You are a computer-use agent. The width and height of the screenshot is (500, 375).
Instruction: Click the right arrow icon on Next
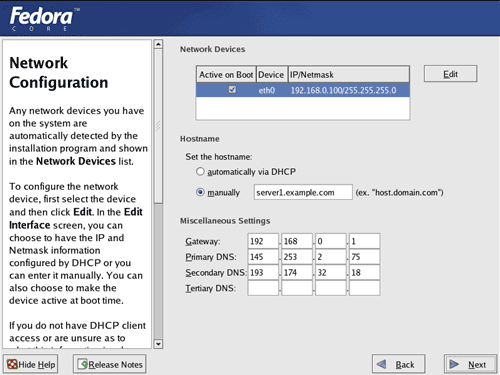click(454, 364)
